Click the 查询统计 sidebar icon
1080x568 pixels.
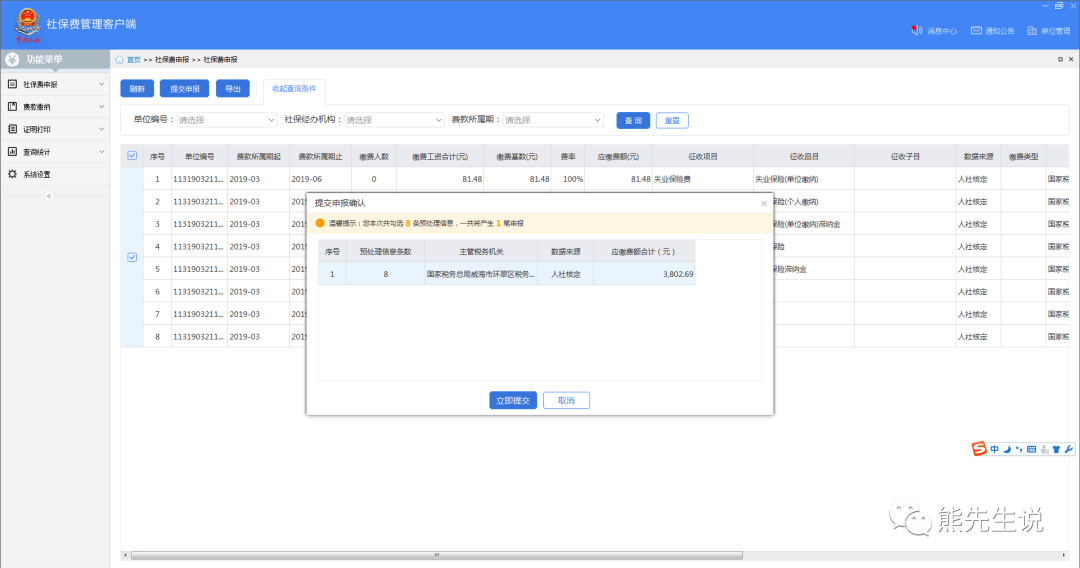12,151
